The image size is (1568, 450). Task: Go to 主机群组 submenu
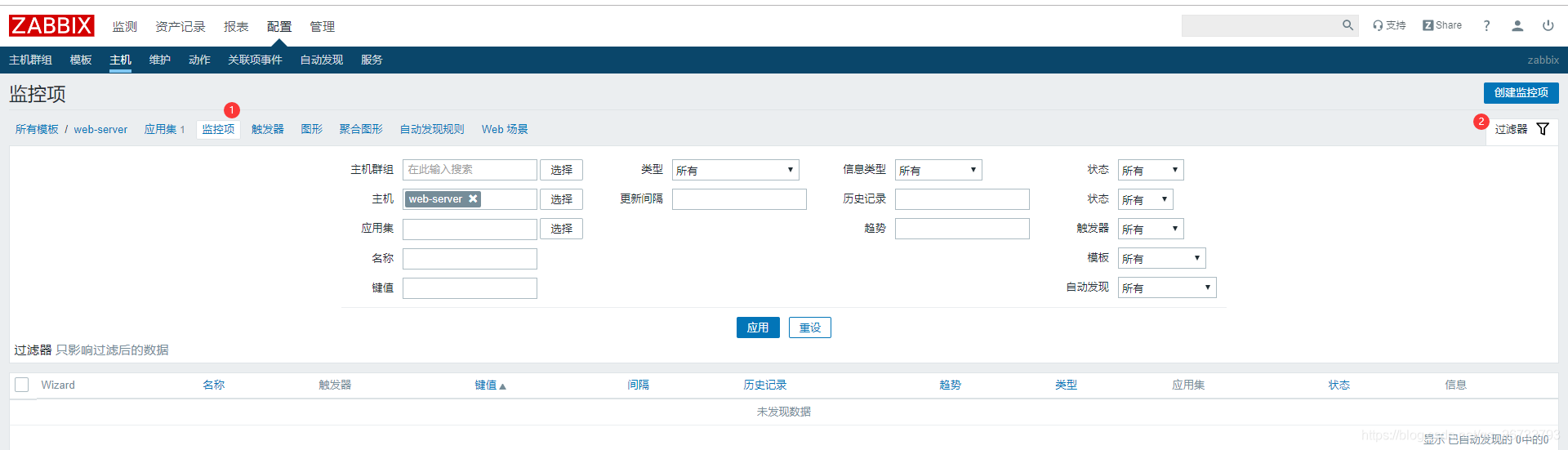[x=30, y=60]
